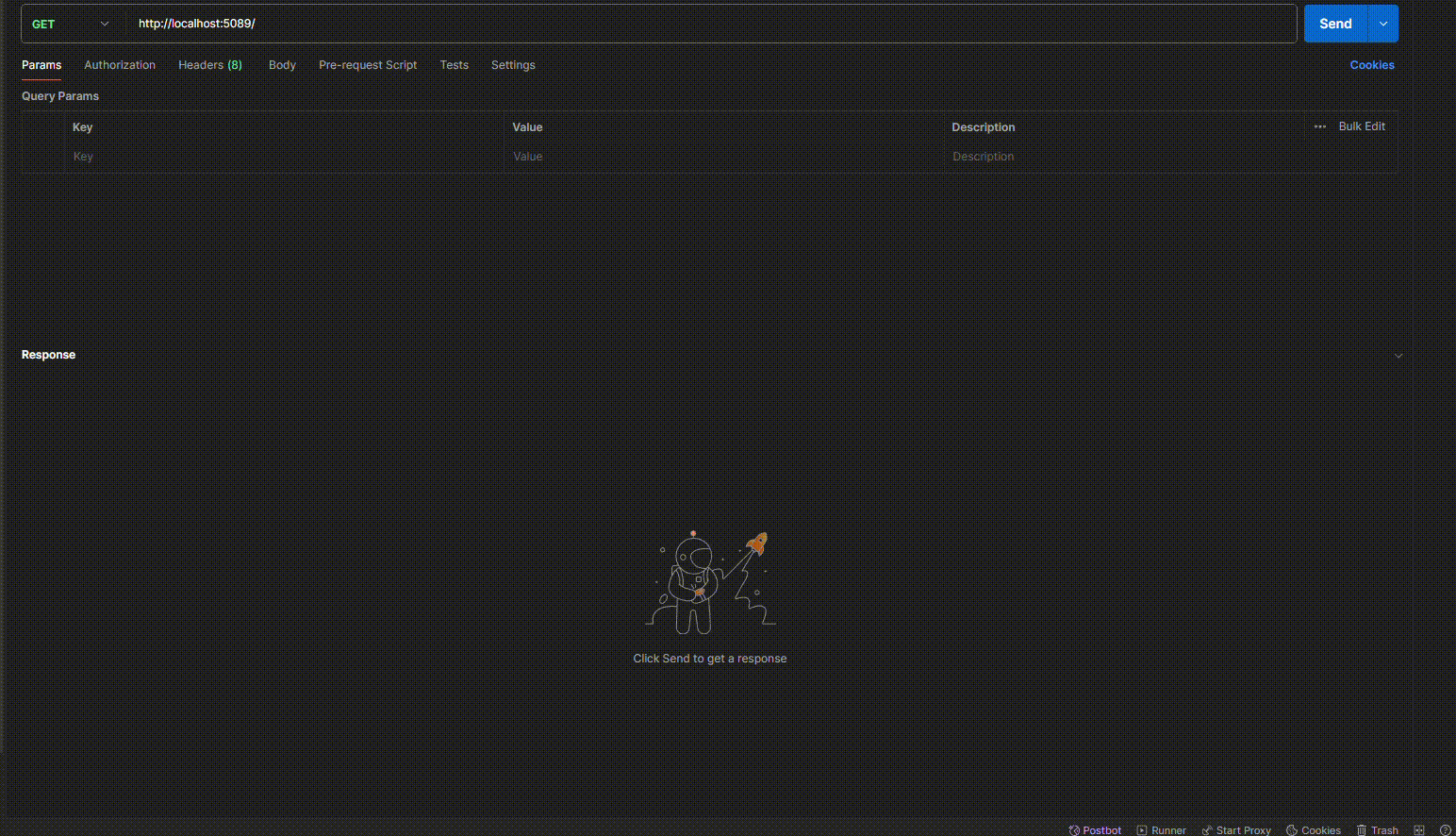Open the Body tab
This screenshot has width=1456, height=836.
pyautogui.click(x=282, y=65)
